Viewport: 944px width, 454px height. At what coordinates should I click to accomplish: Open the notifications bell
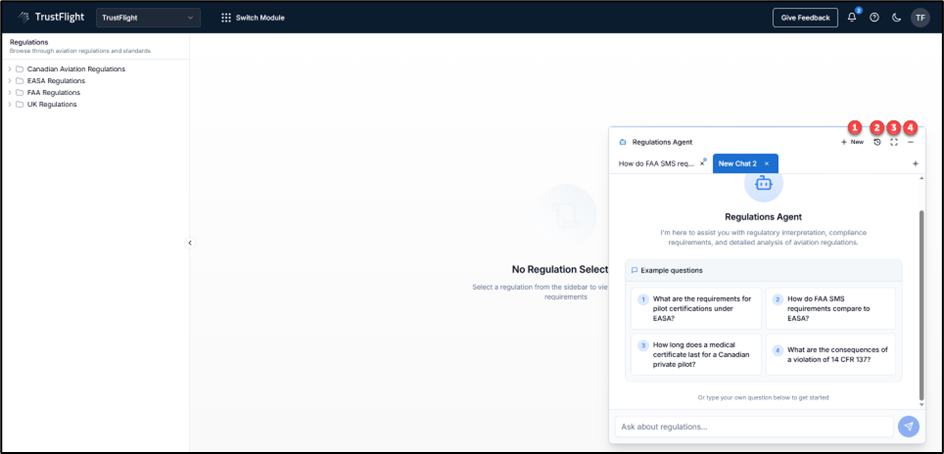click(x=852, y=17)
